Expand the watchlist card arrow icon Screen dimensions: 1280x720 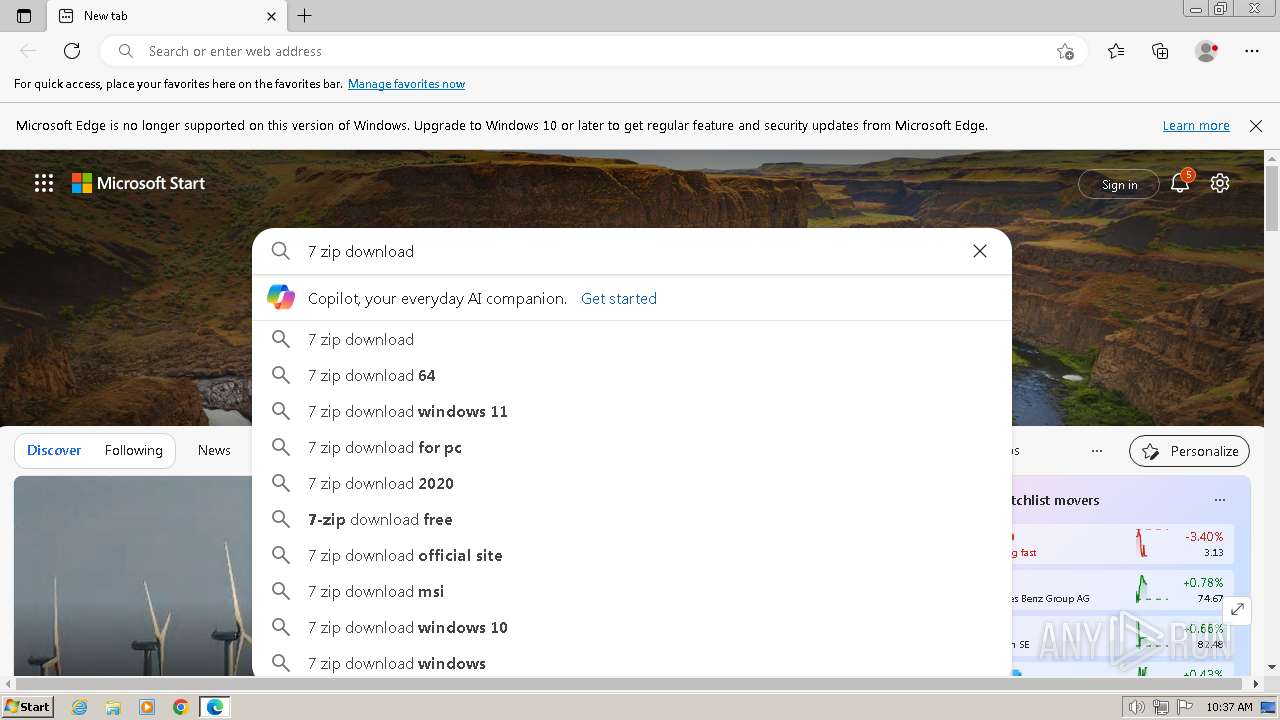(1237, 609)
